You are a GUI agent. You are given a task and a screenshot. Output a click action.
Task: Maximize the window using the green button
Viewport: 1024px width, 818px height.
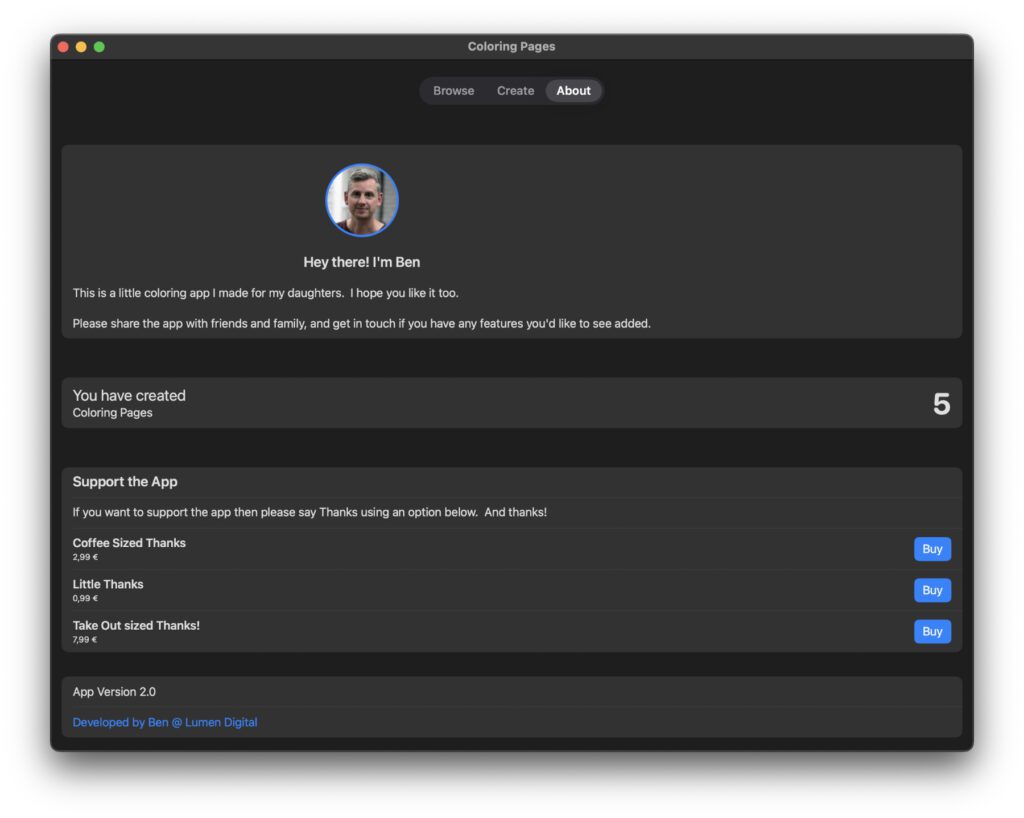(x=99, y=47)
